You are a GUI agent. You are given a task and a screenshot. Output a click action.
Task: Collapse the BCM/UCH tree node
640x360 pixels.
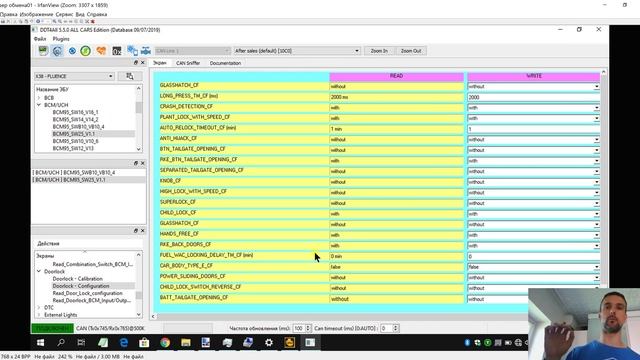(x=39, y=105)
